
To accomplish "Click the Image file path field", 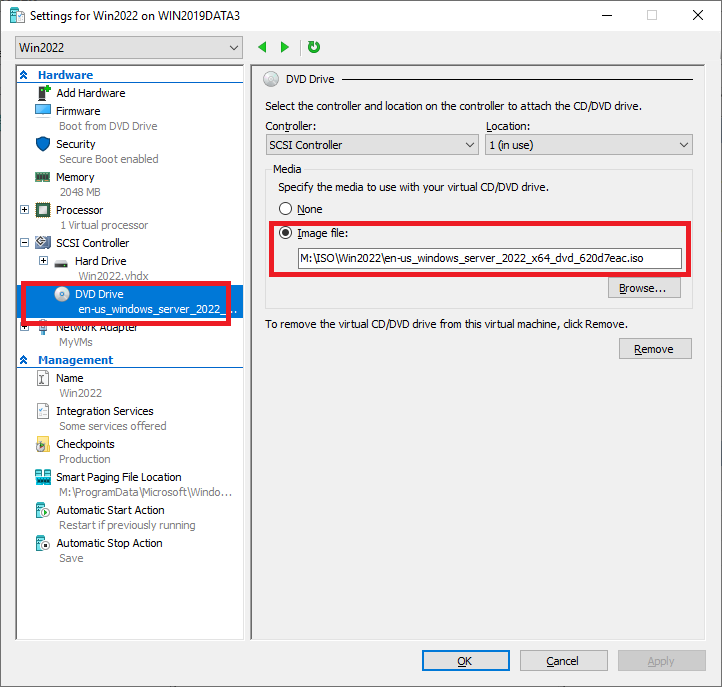I will (489, 258).
